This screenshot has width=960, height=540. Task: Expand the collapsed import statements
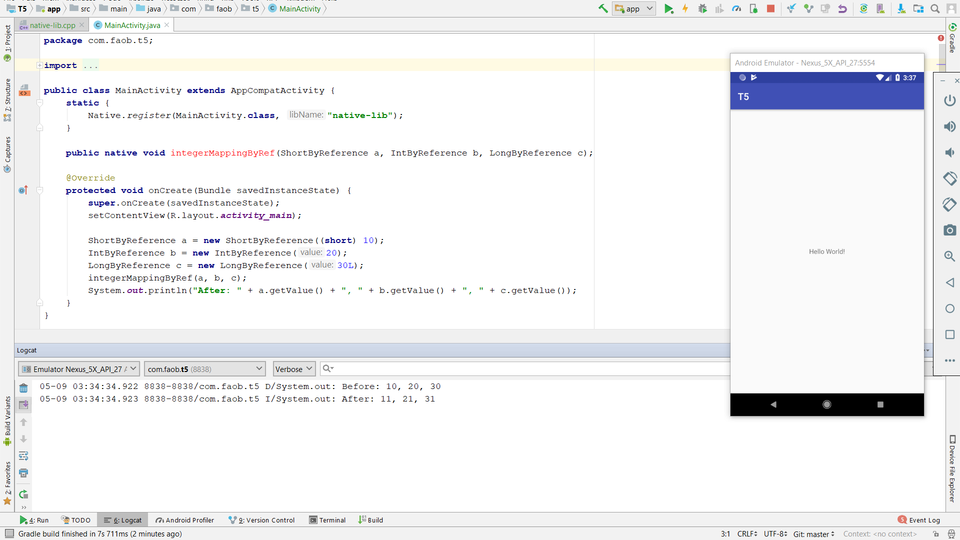point(39,66)
